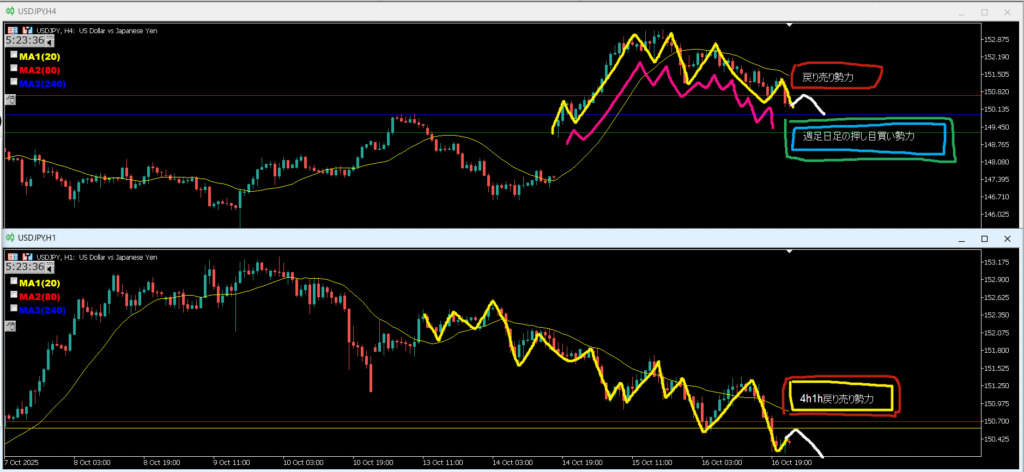Maximize the USDJPY,H1 chart window

click(x=984, y=238)
